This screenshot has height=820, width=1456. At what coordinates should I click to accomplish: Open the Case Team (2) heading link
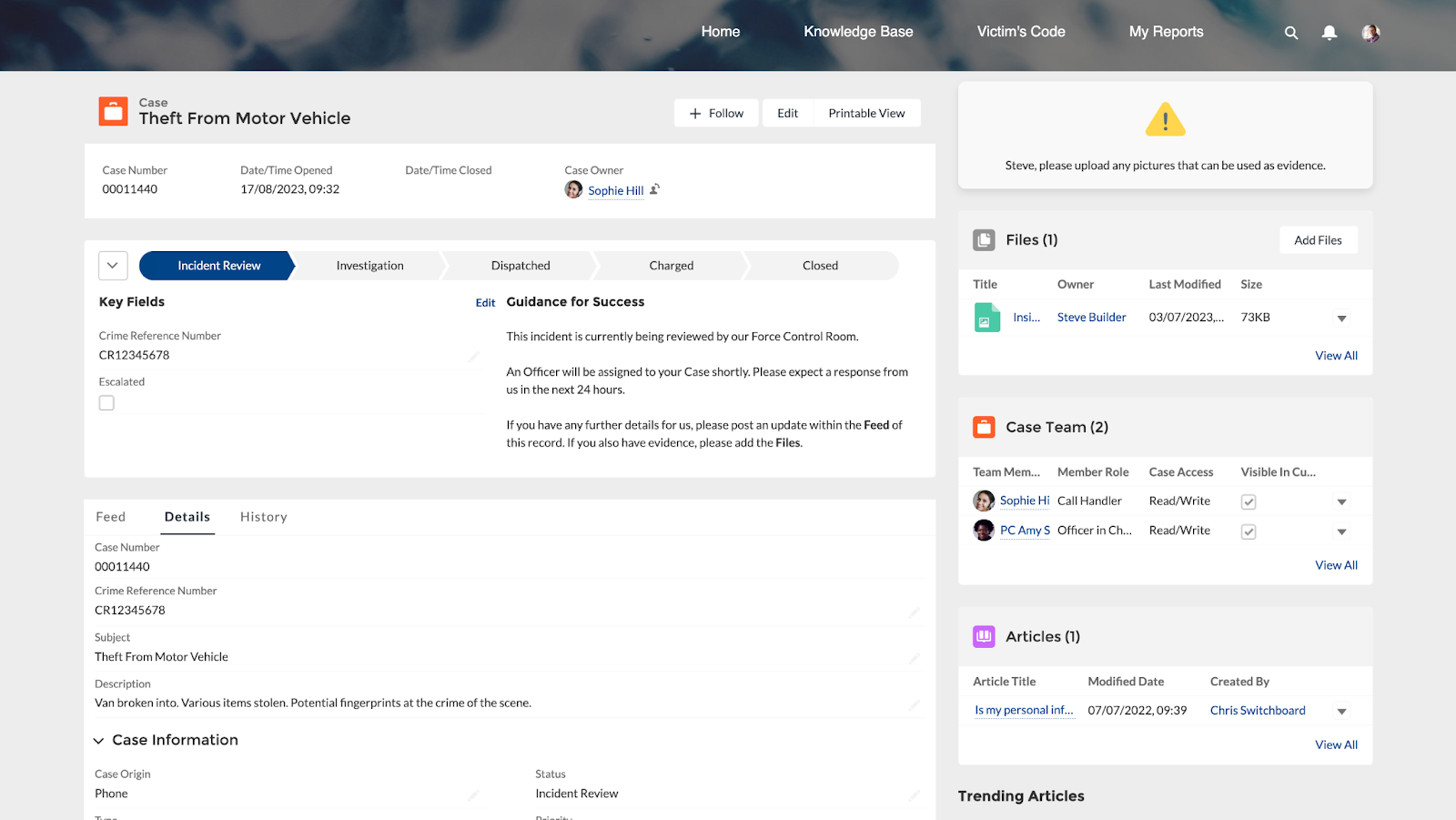coord(1057,427)
